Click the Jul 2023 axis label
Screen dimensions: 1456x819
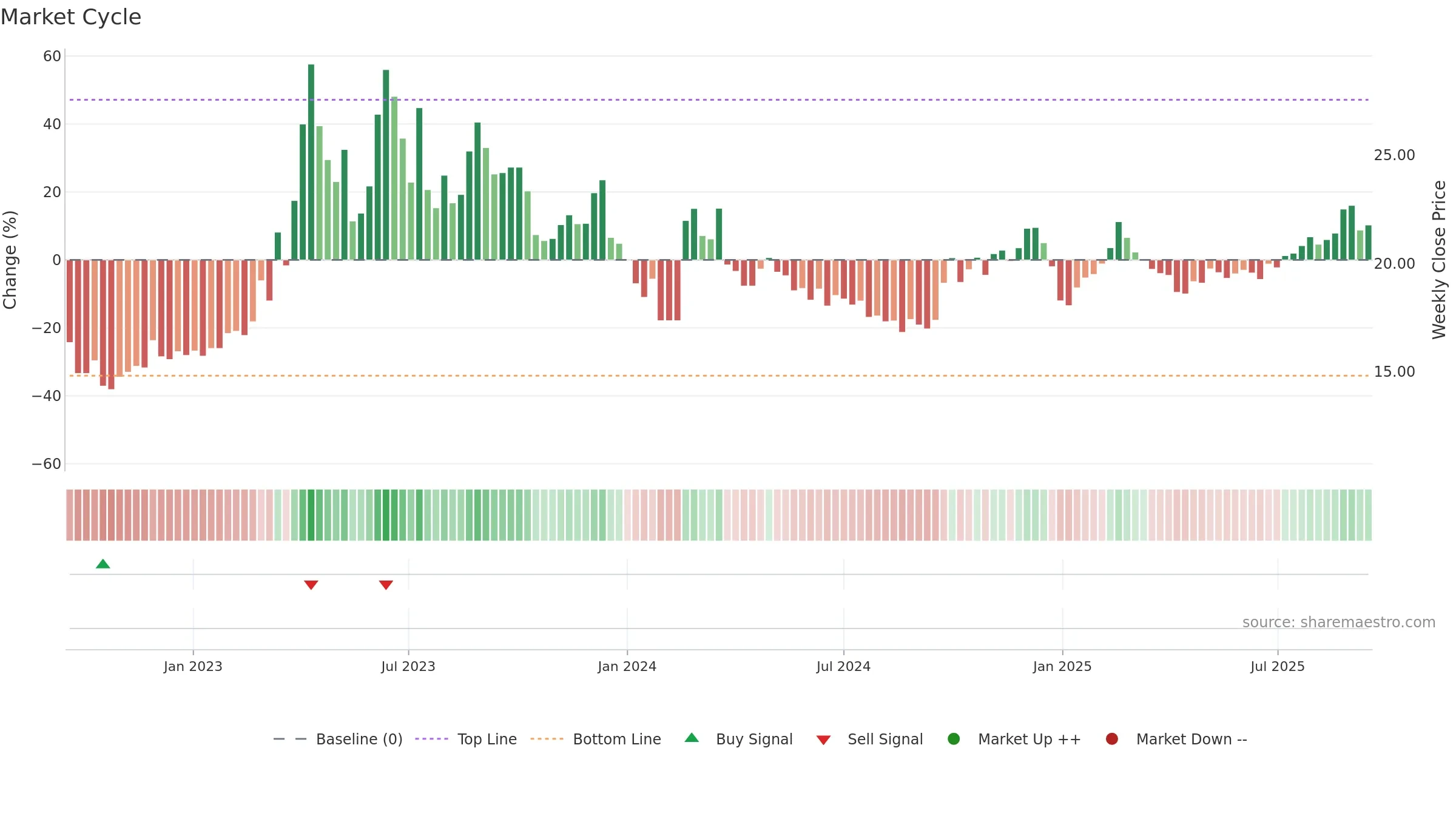pyautogui.click(x=408, y=666)
